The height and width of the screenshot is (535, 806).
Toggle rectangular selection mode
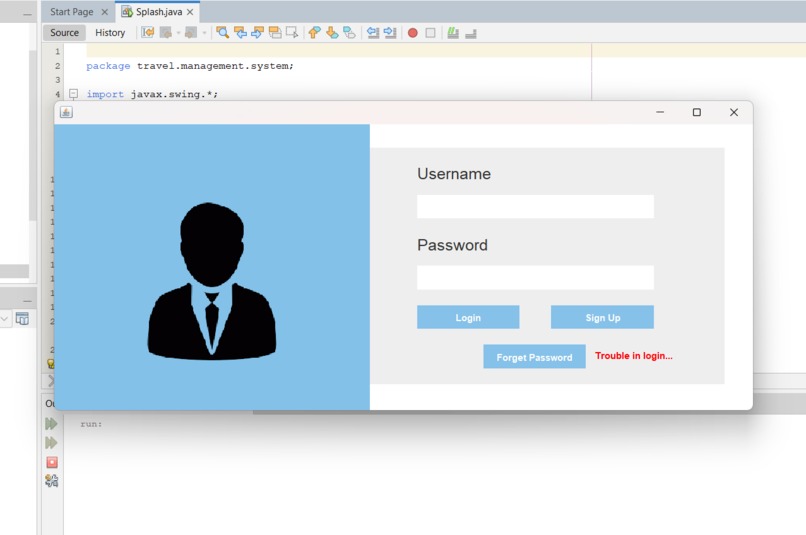[x=292, y=33]
